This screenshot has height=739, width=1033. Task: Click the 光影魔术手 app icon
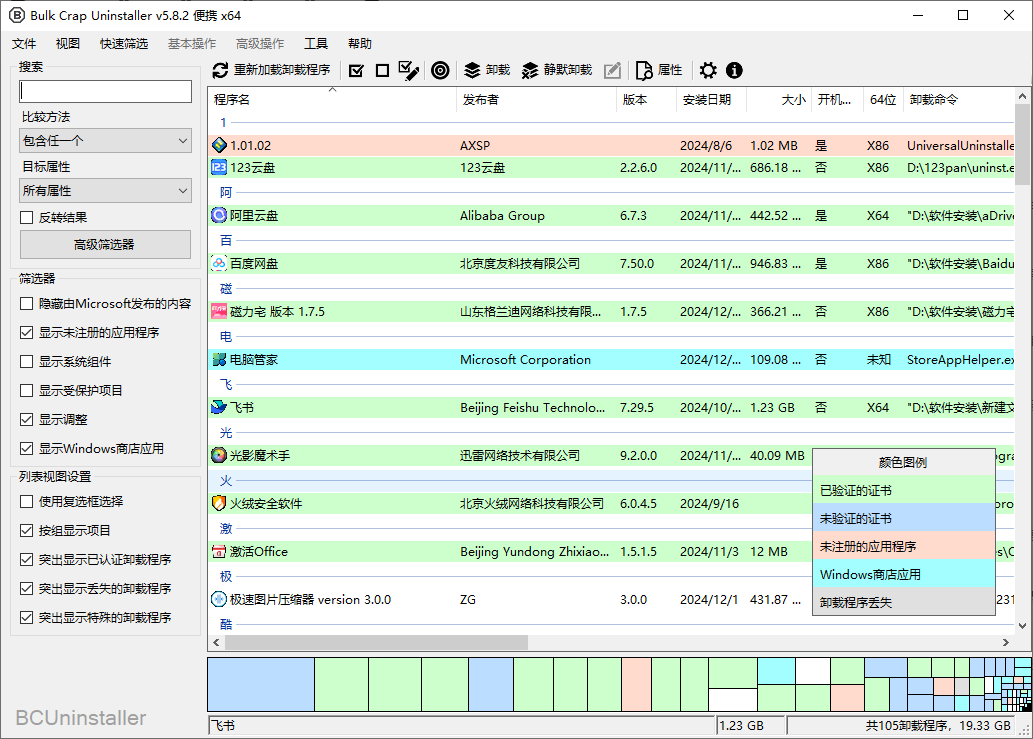coord(219,456)
